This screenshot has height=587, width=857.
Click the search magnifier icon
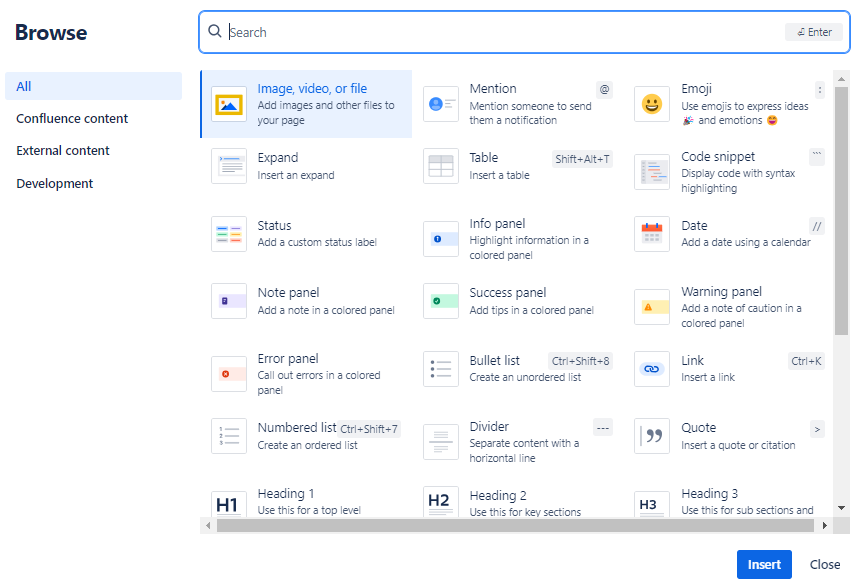[215, 31]
